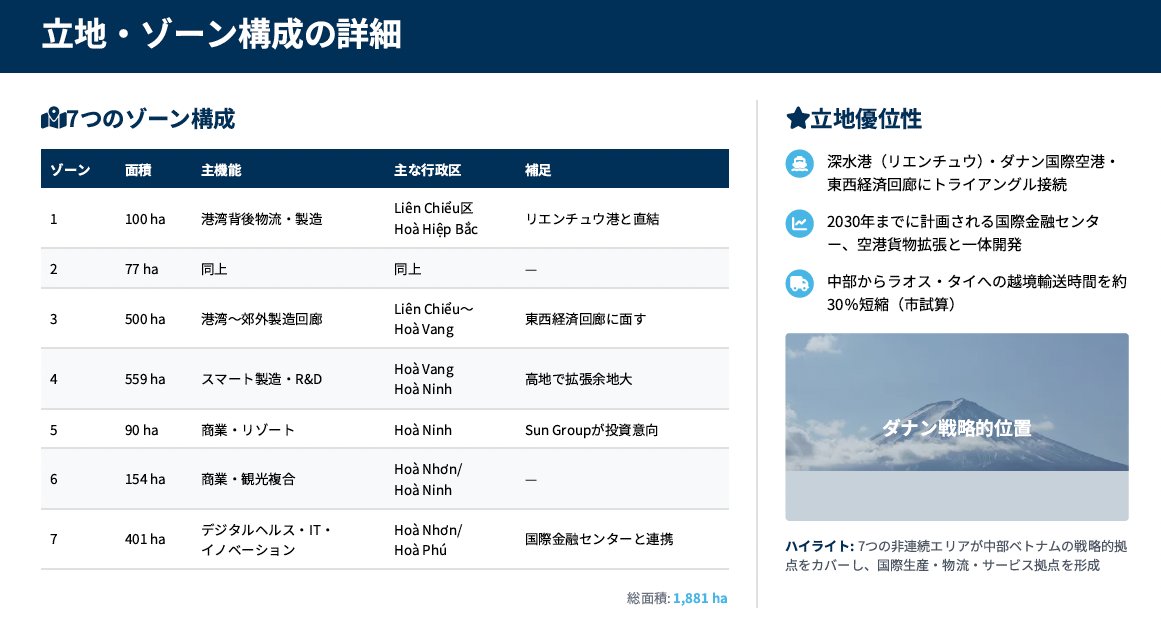Select the リエンチュウ港と直結 note

[592, 219]
